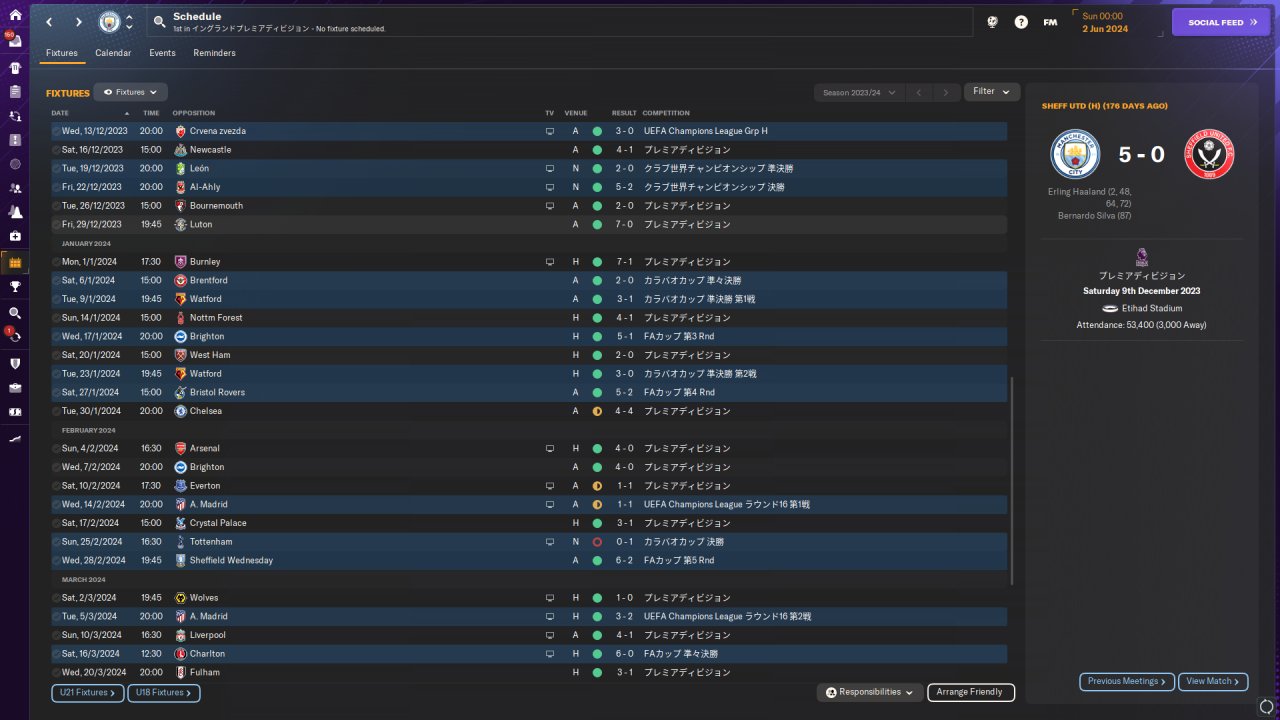Click the Tottenham club badge in fixtures list
Viewport: 1280px width, 720px height.
[x=180, y=542]
